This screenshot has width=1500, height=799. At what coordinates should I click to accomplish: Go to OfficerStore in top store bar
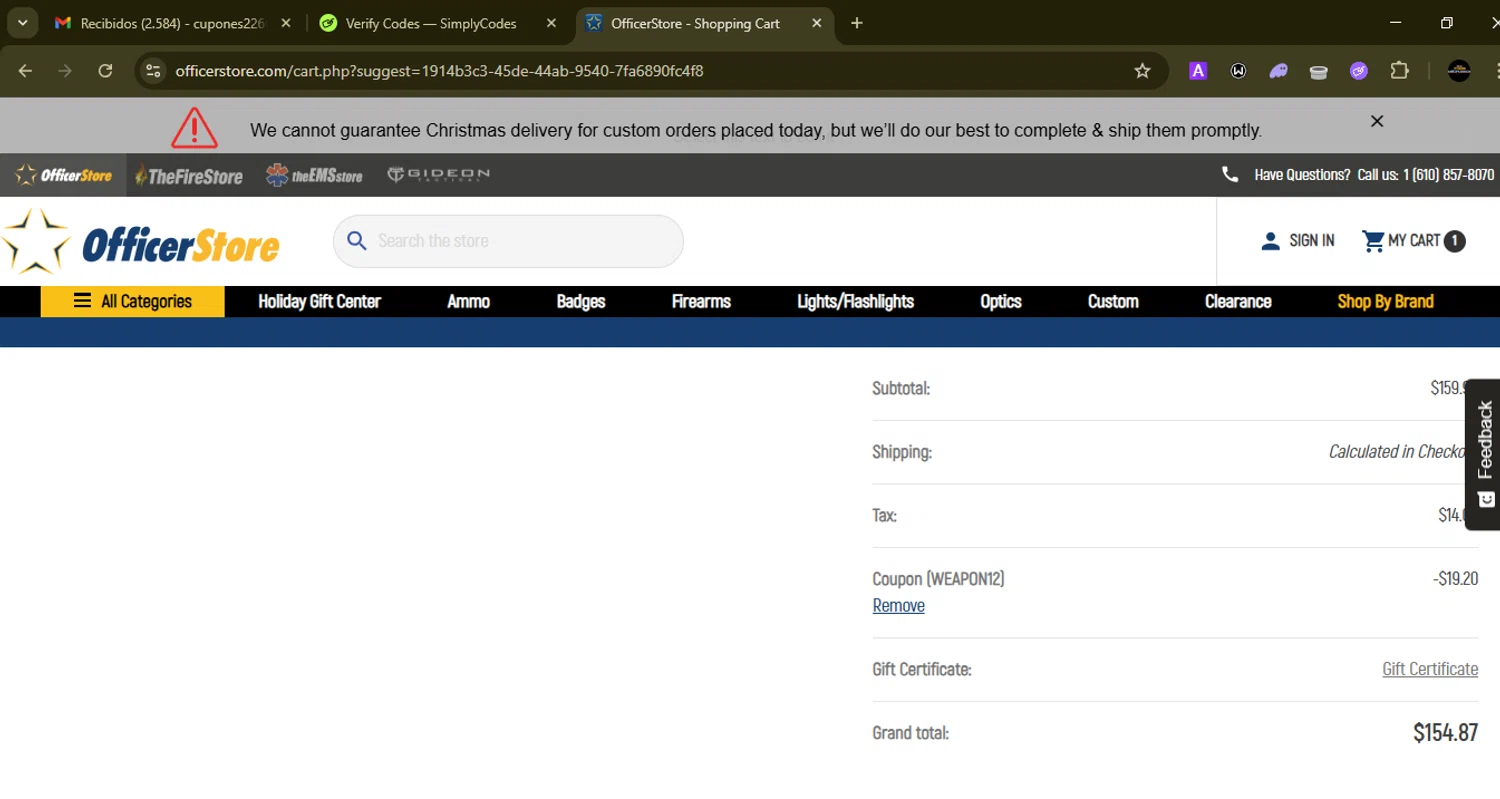click(64, 175)
